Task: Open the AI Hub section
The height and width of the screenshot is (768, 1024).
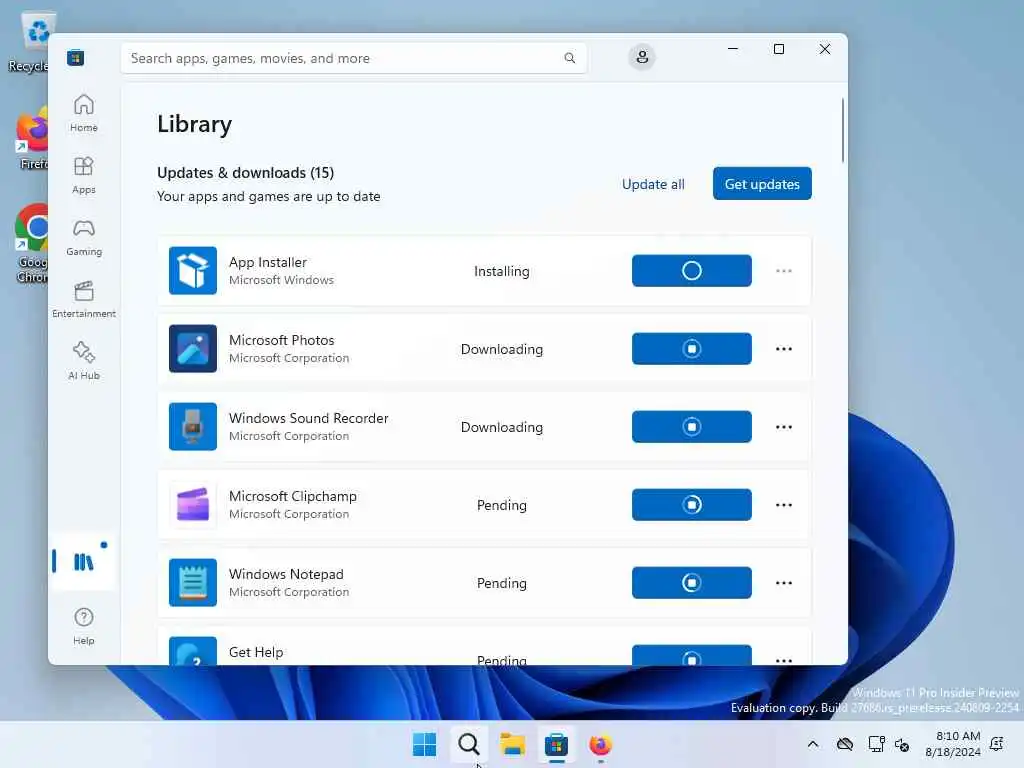Action: 84,361
